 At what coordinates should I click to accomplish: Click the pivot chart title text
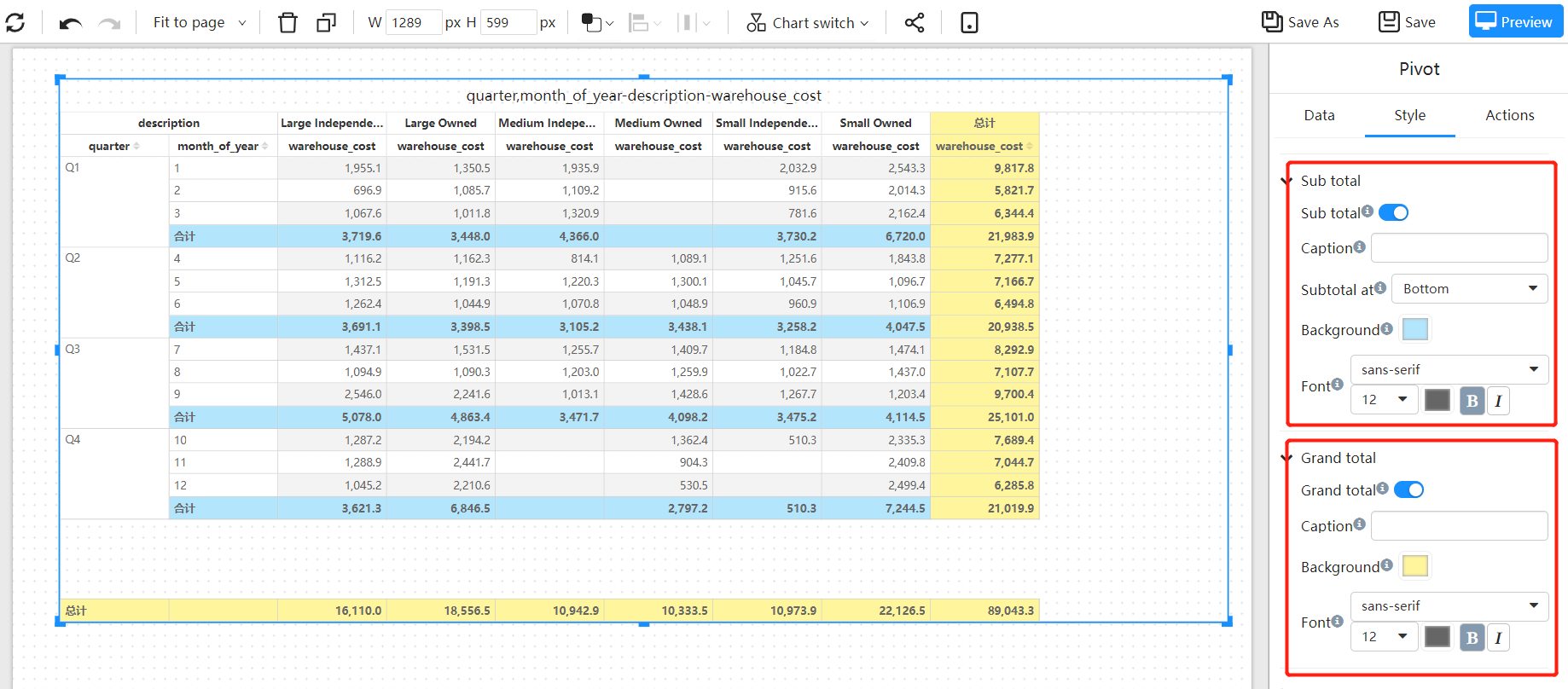[643, 96]
